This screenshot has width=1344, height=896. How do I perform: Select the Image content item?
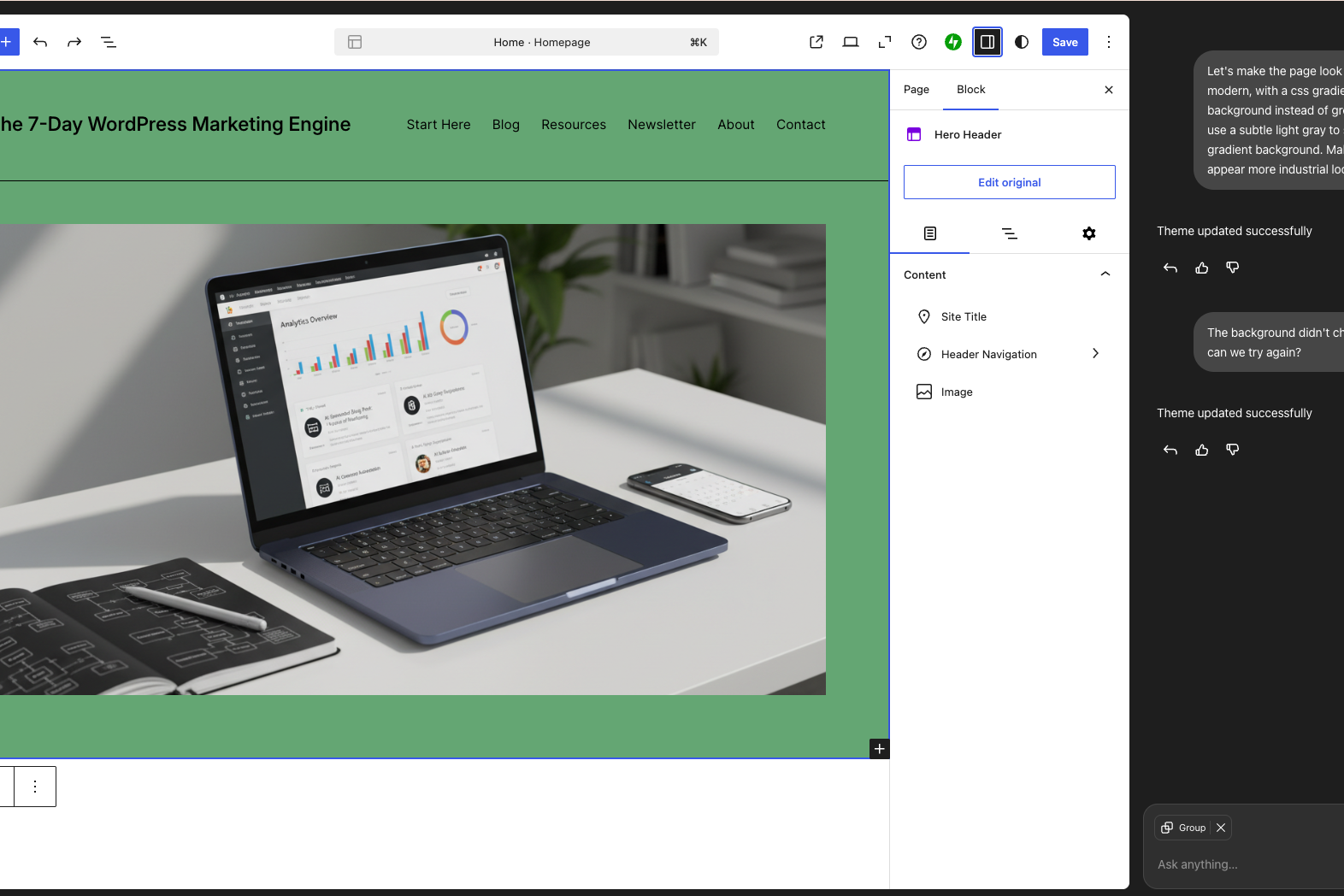point(1010,392)
